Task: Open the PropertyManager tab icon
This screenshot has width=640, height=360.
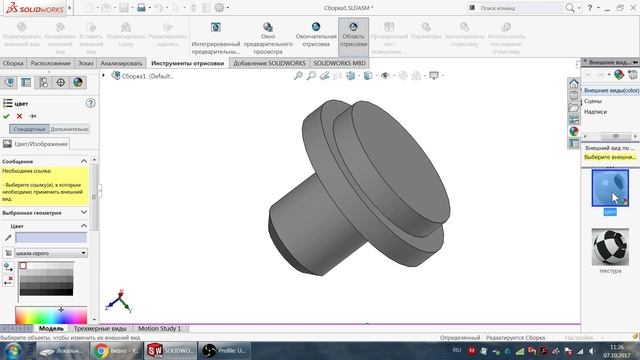Action: 26,82
